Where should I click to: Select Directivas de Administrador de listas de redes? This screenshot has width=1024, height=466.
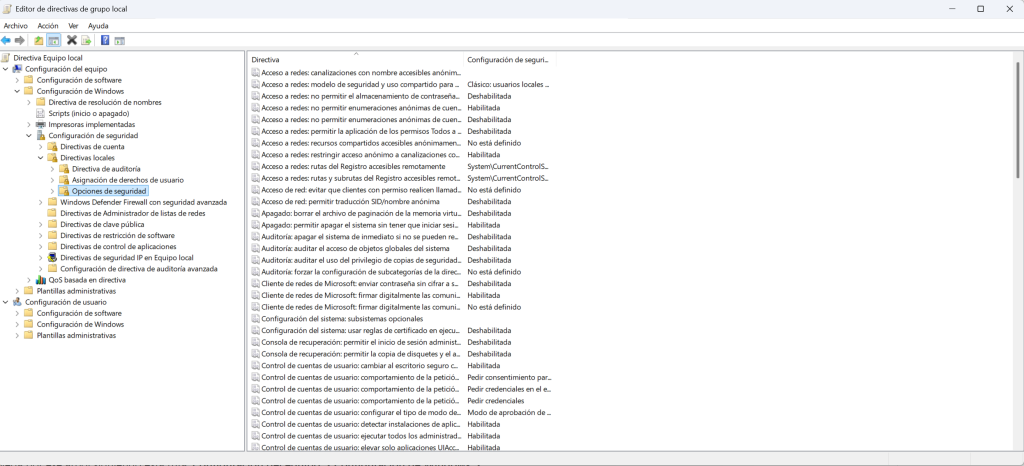133,213
